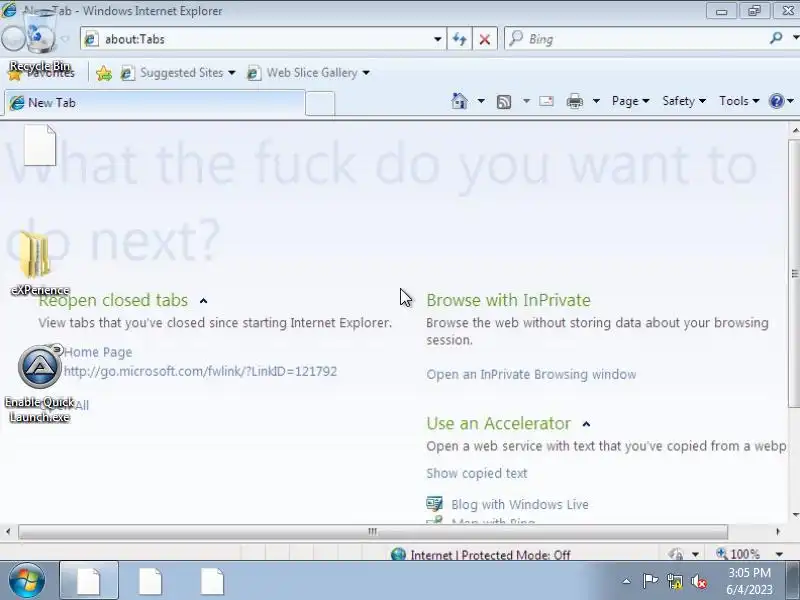Expand the Print dropdown arrow
This screenshot has height=600, width=800.
coord(596,101)
